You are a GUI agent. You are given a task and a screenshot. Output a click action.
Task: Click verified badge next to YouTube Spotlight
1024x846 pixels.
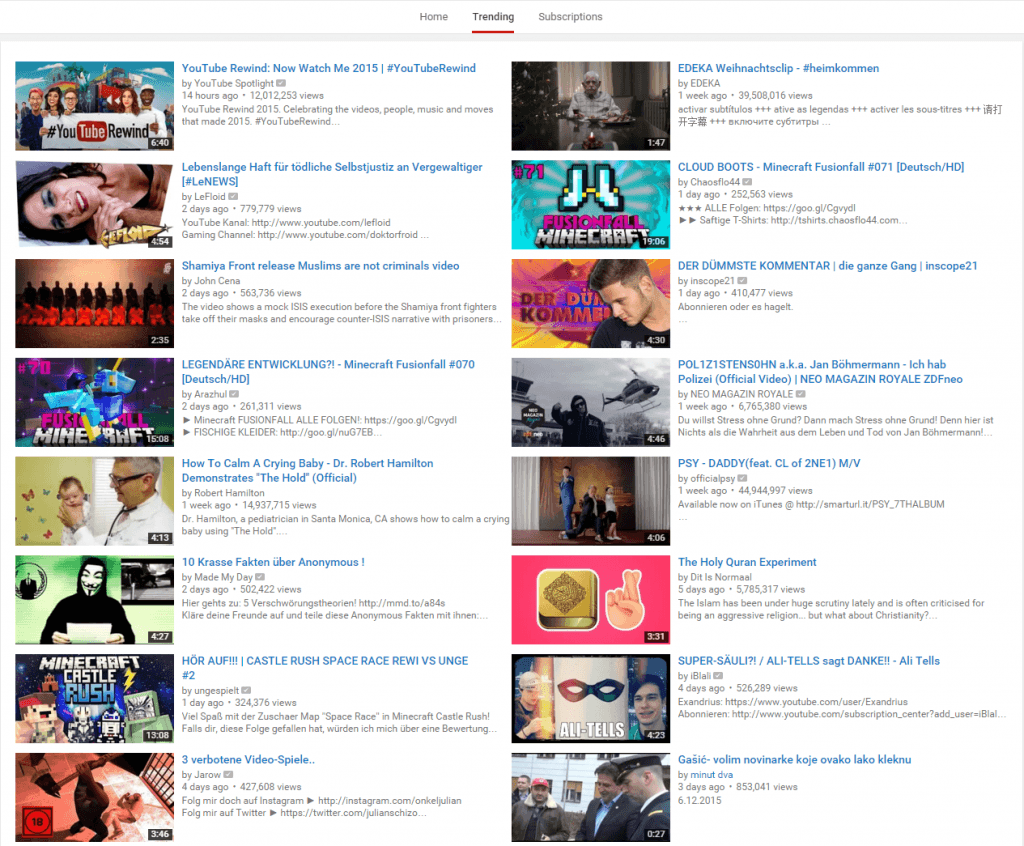(x=282, y=83)
